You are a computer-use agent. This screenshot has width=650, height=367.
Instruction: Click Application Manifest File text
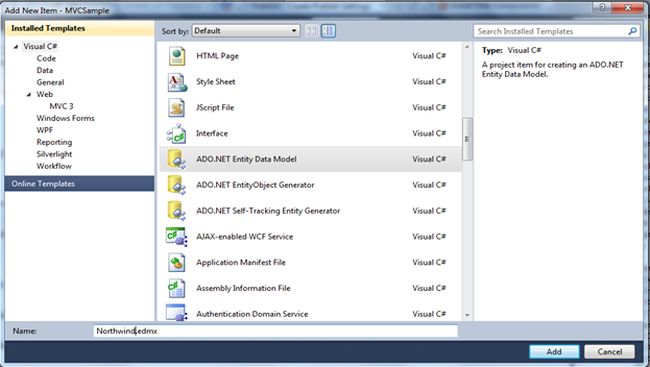[241, 262]
